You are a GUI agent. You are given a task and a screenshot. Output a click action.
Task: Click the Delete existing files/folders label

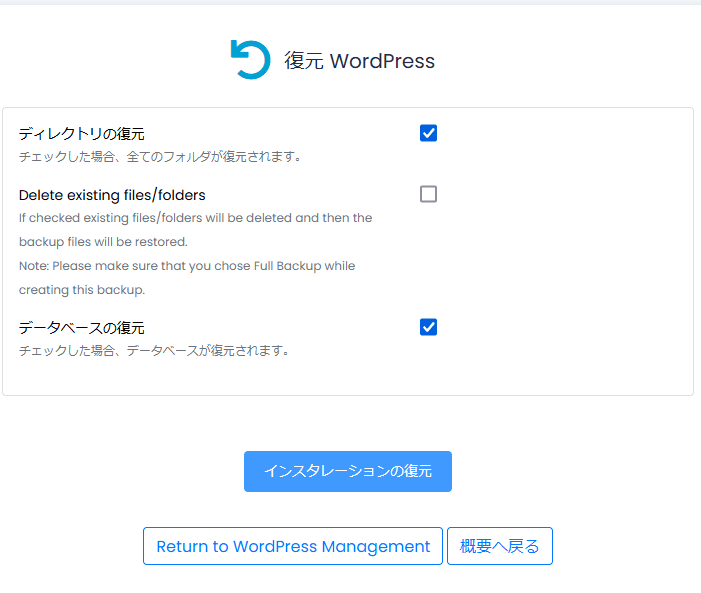112,195
